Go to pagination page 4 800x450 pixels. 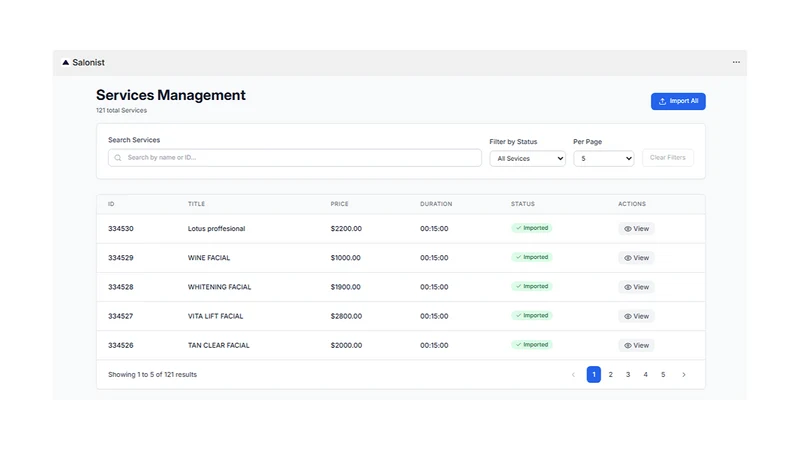(x=645, y=374)
